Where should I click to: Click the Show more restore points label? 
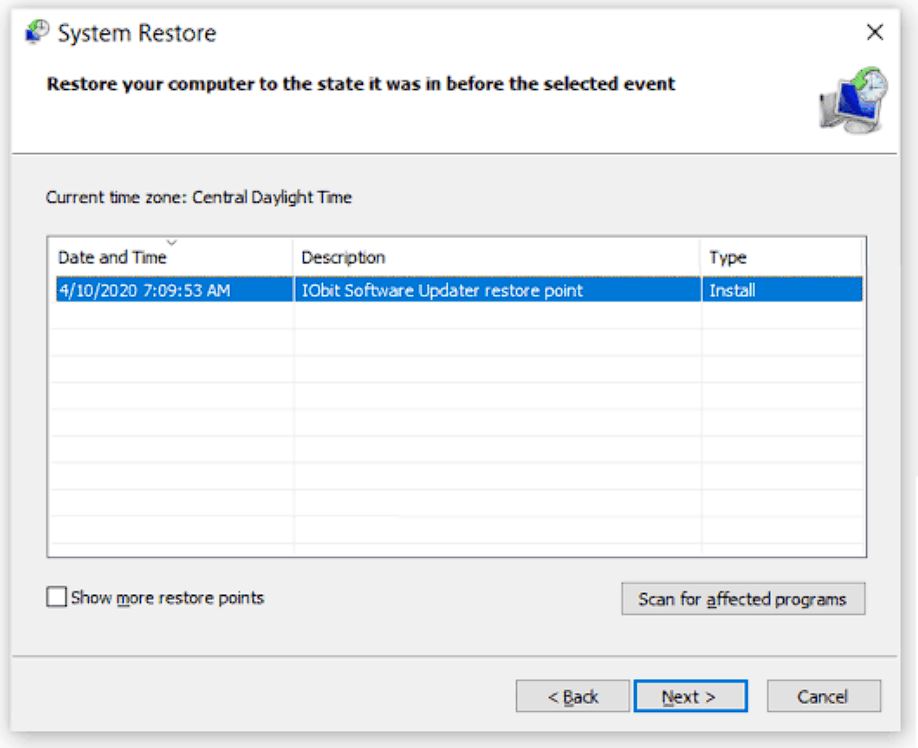[167, 598]
